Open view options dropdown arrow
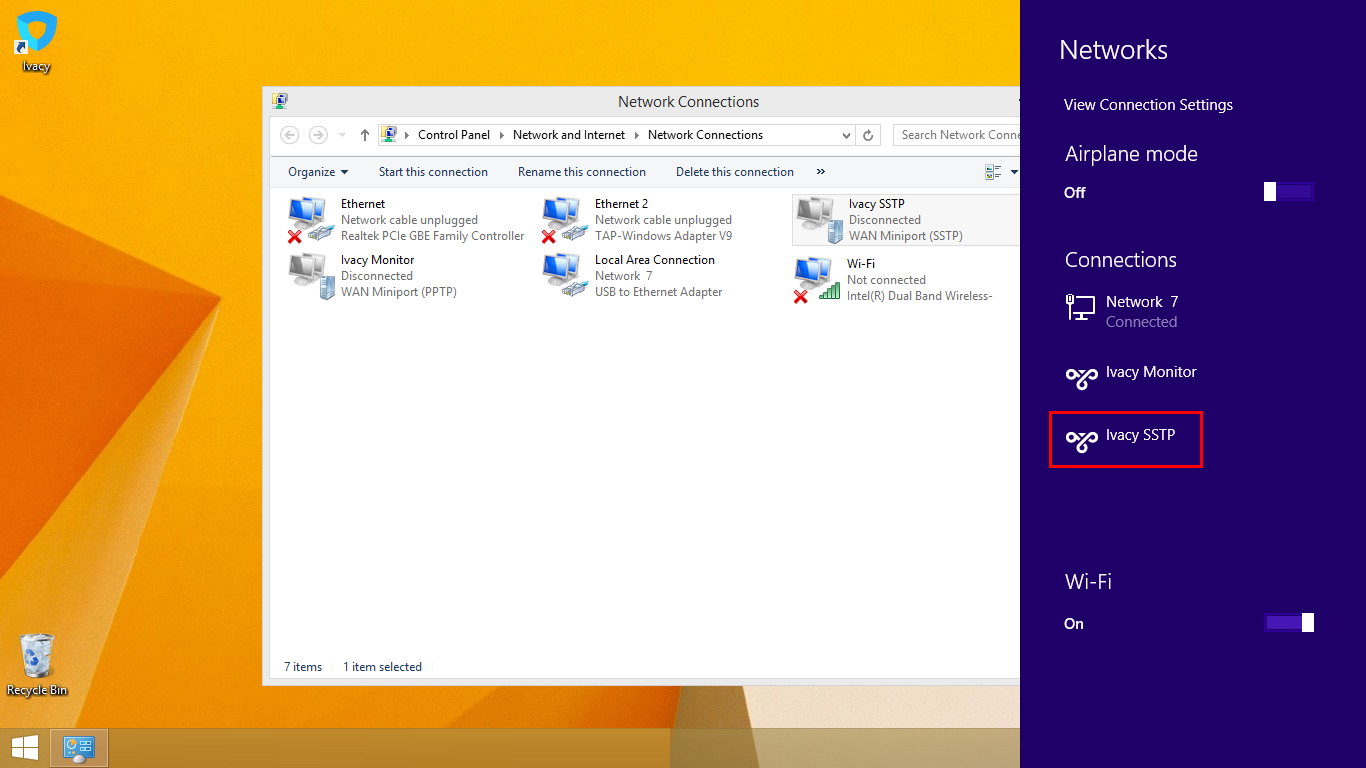1366x768 pixels. tap(1013, 172)
